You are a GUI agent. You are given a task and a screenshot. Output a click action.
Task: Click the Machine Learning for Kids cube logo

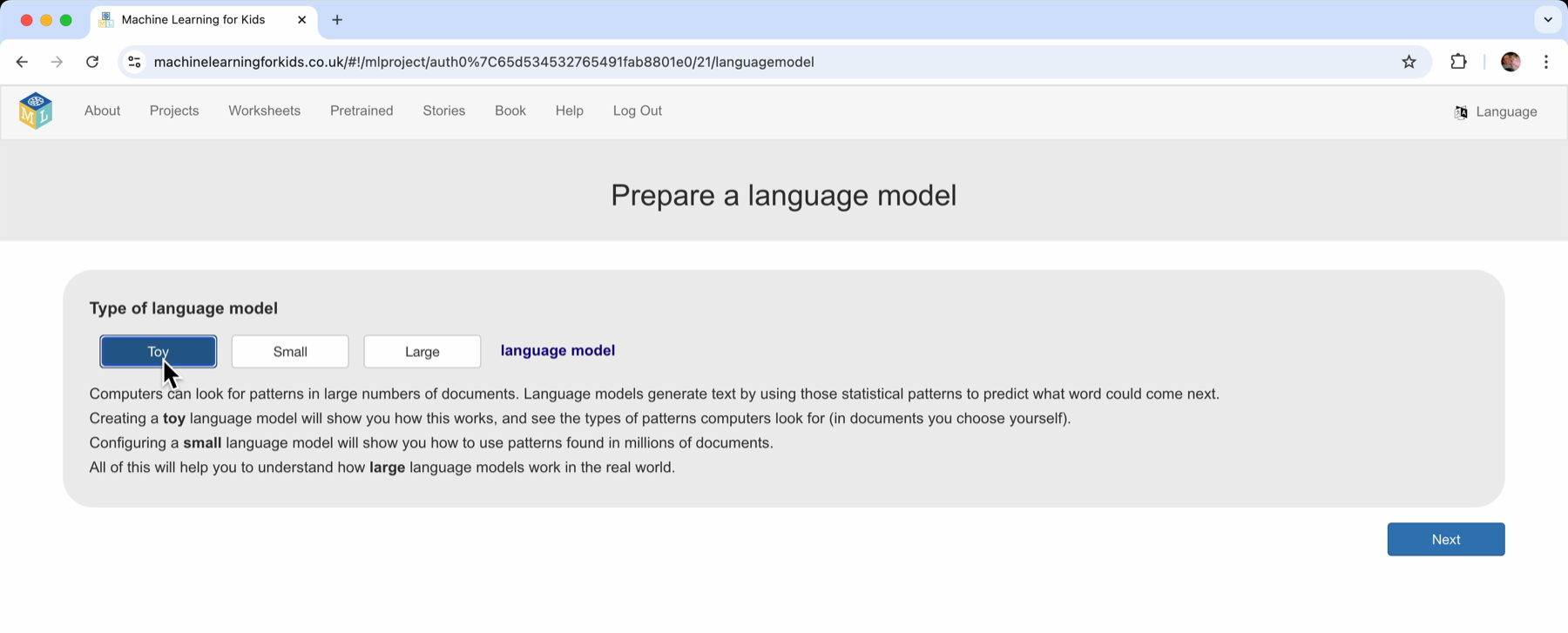coord(36,111)
